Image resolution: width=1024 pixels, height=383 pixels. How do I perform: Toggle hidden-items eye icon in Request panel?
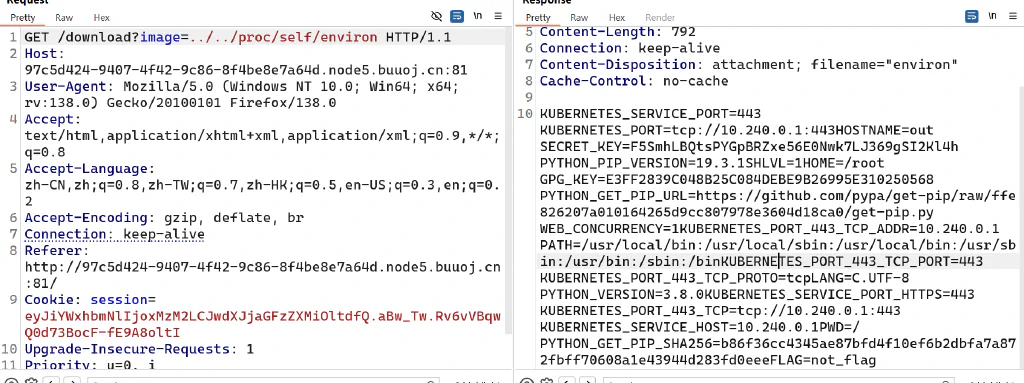point(437,16)
